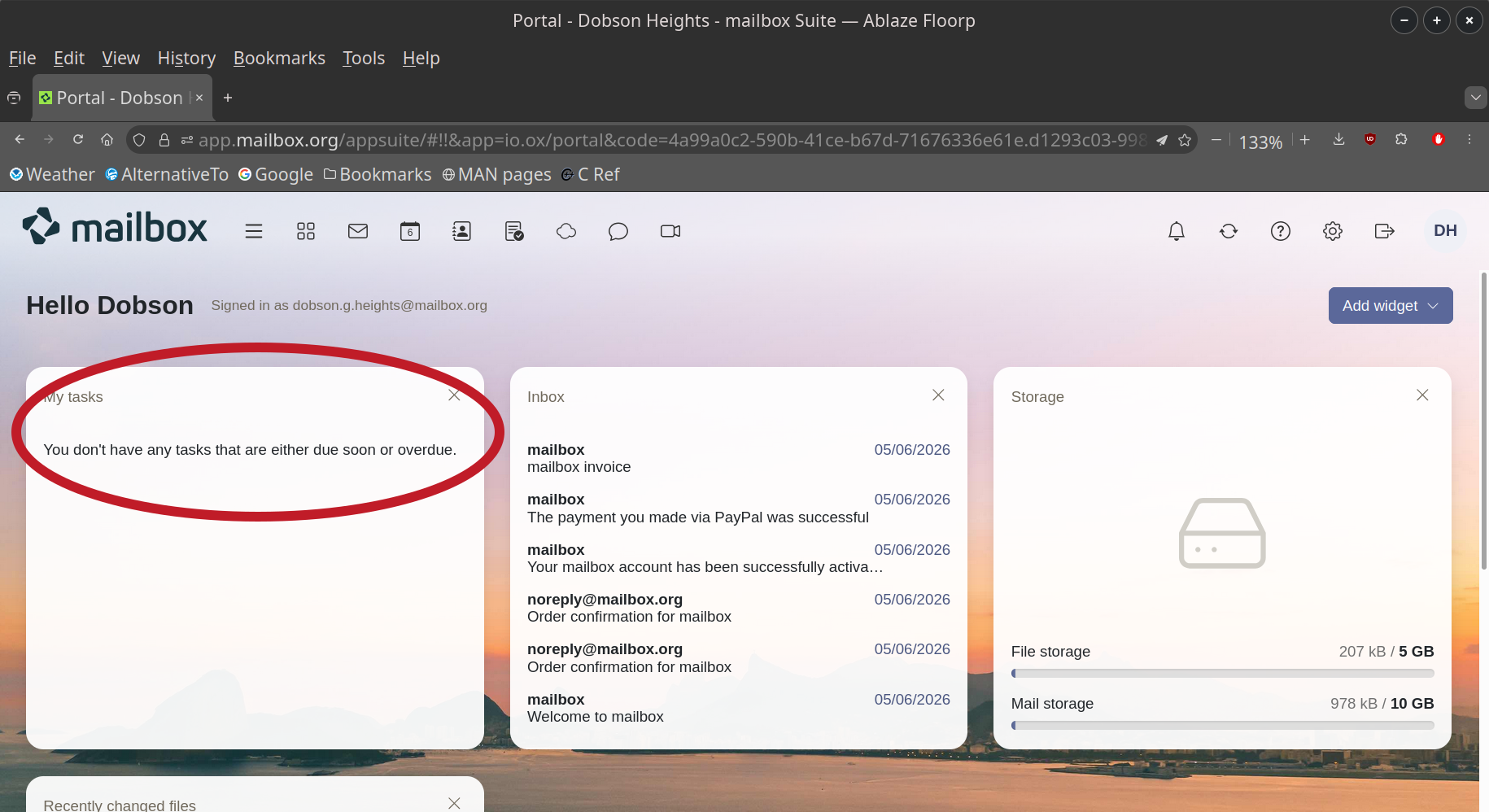1489x812 pixels.
Task: List all tabs dropdown arrow
Action: pos(1475,98)
